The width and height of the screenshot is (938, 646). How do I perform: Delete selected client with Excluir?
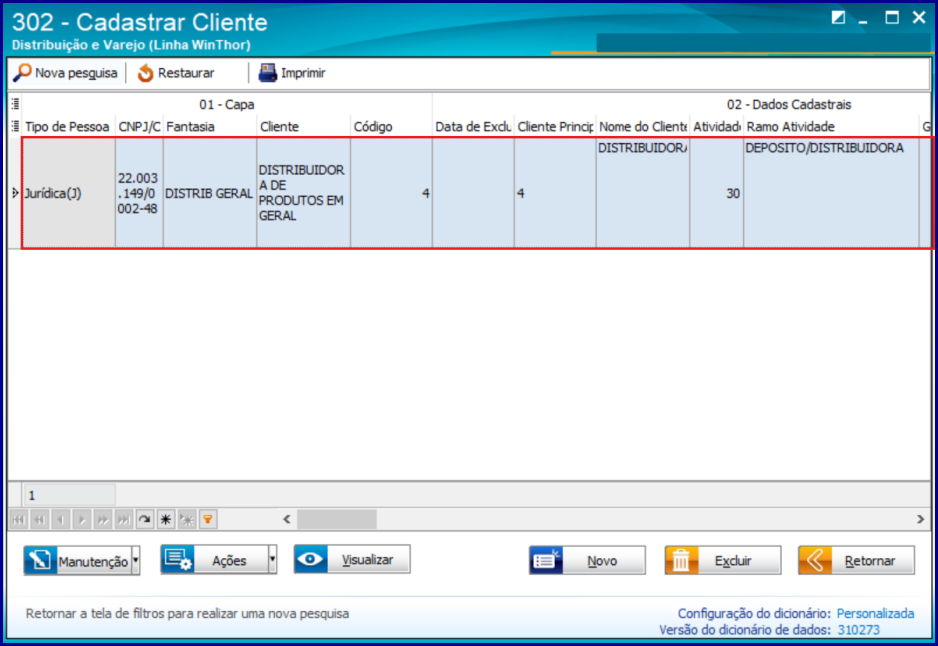pyautogui.click(x=723, y=560)
